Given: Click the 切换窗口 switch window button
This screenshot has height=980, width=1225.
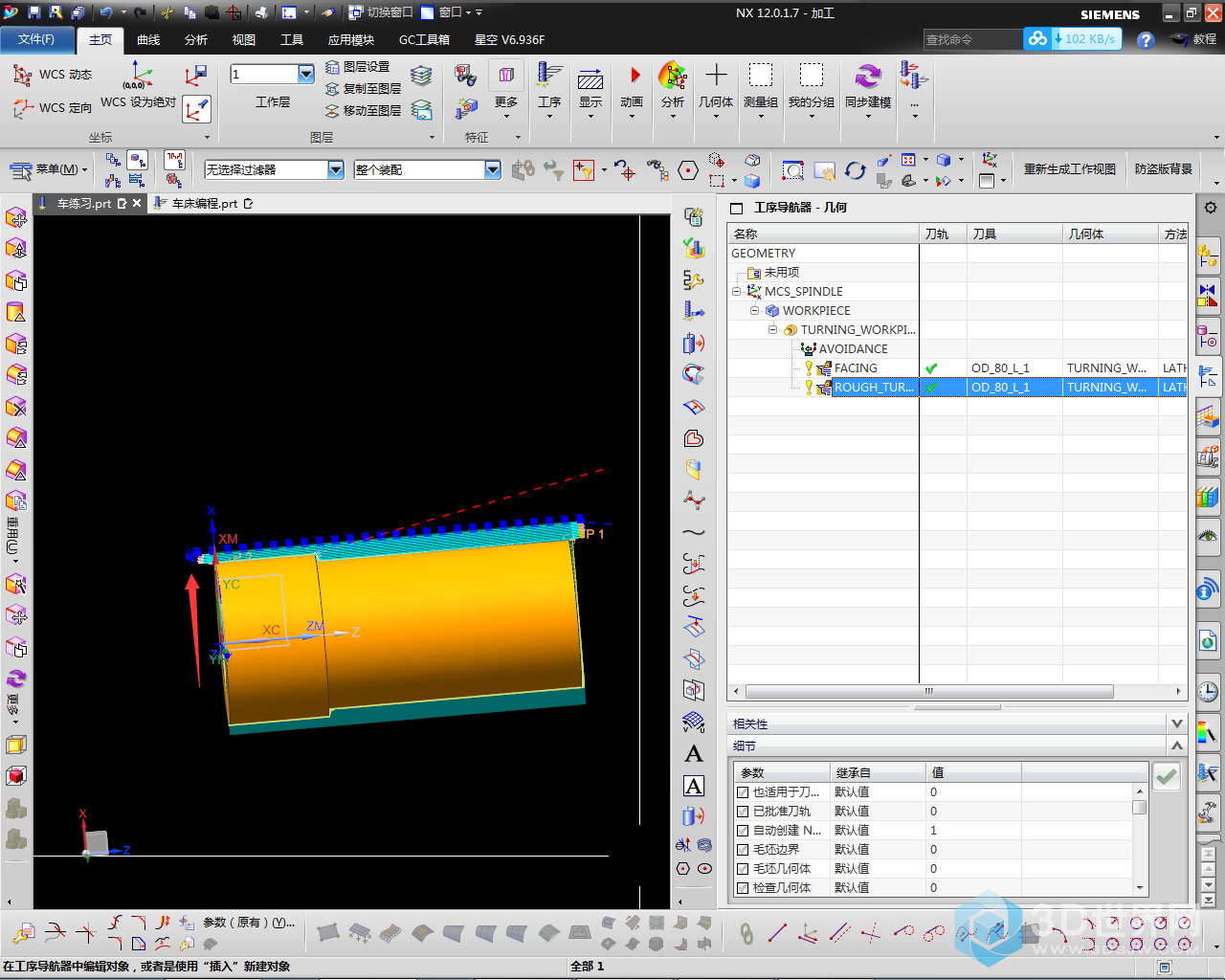Looking at the screenshot, I should [x=381, y=12].
